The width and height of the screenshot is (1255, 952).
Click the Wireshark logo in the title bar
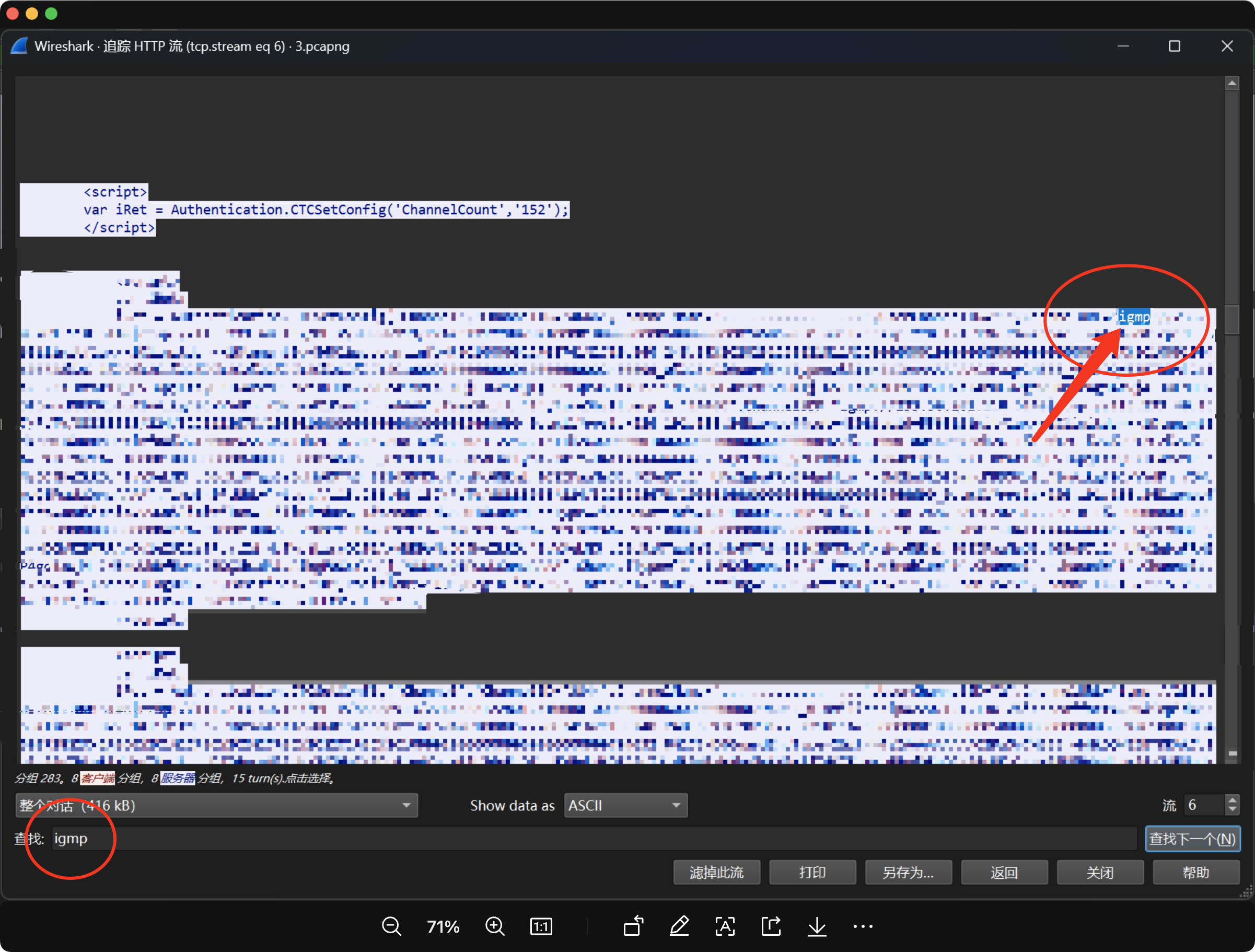[x=19, y=46]
